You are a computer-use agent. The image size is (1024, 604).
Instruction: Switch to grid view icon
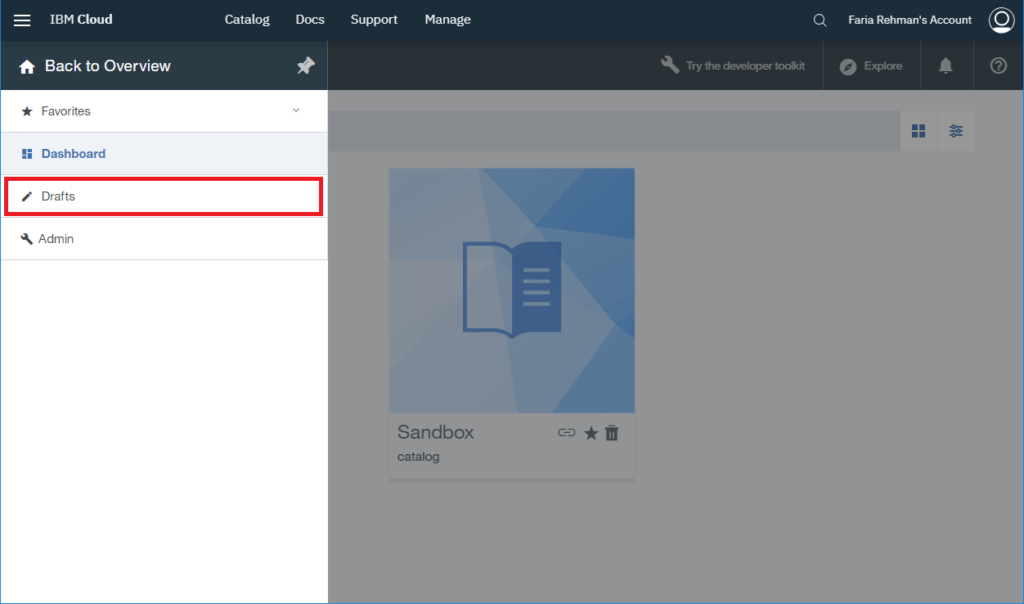coord(918,130)
